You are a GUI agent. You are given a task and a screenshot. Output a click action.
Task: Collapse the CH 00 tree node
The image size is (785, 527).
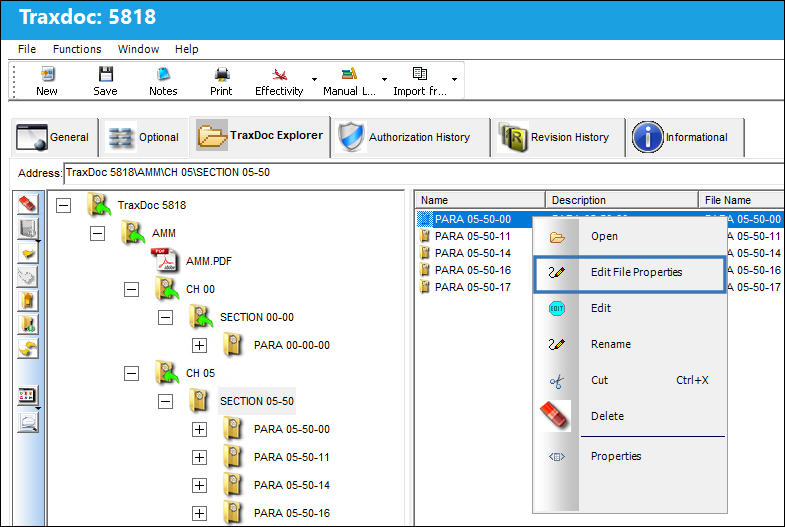coord(132,289)
